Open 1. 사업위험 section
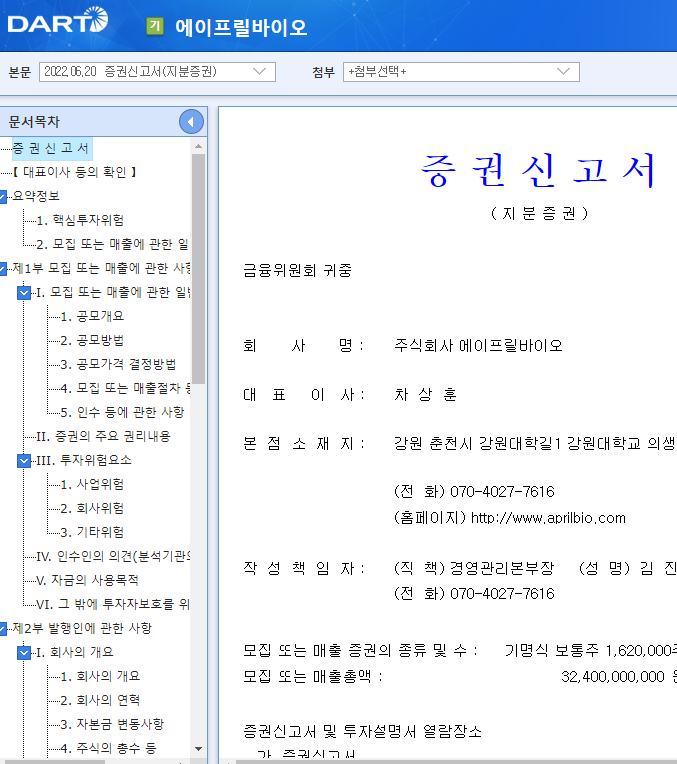This screenshot has width=677, height=764. point(92,484)
